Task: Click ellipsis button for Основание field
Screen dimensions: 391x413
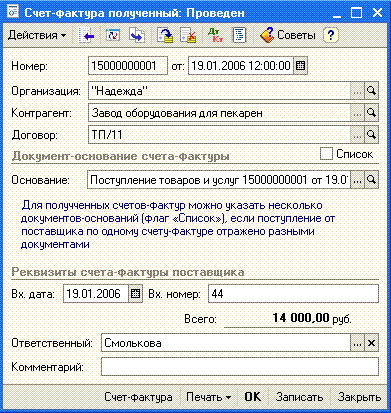Action: pyautogui.click(x=357, y=180)
